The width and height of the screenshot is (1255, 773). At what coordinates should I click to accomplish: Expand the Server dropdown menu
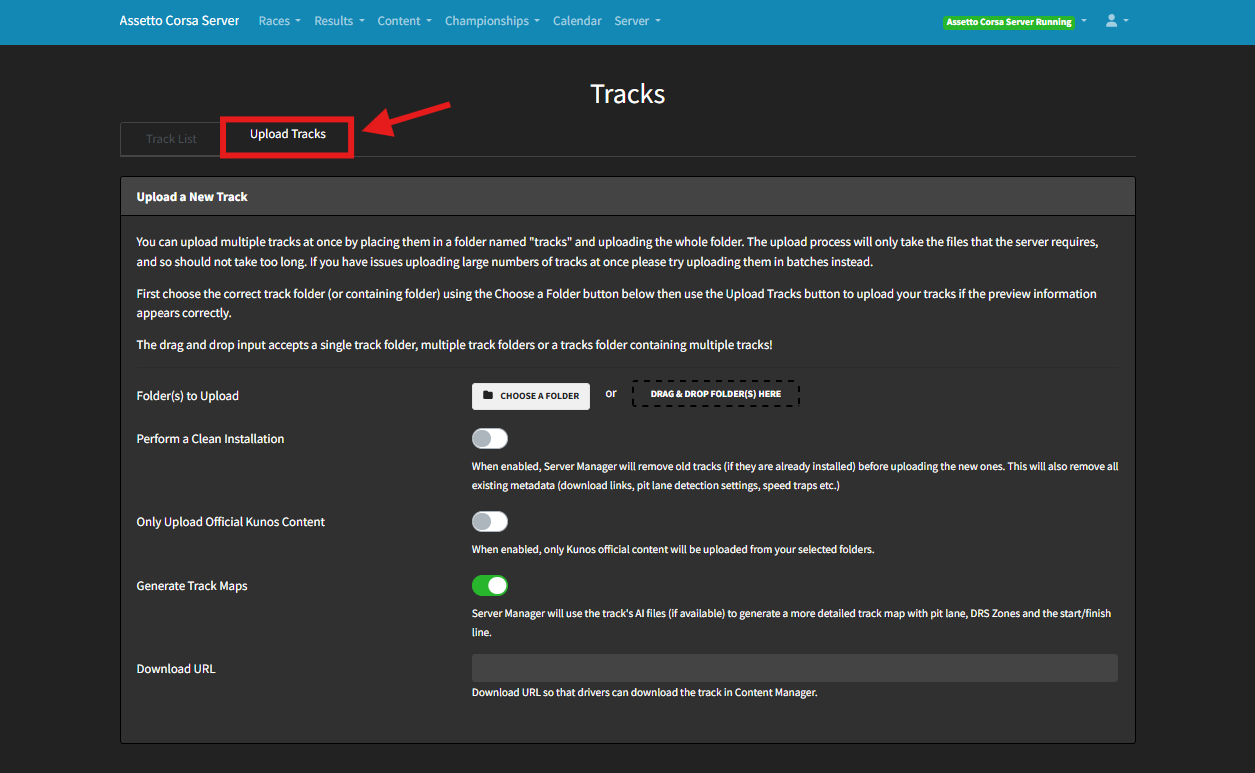[637, 20]
